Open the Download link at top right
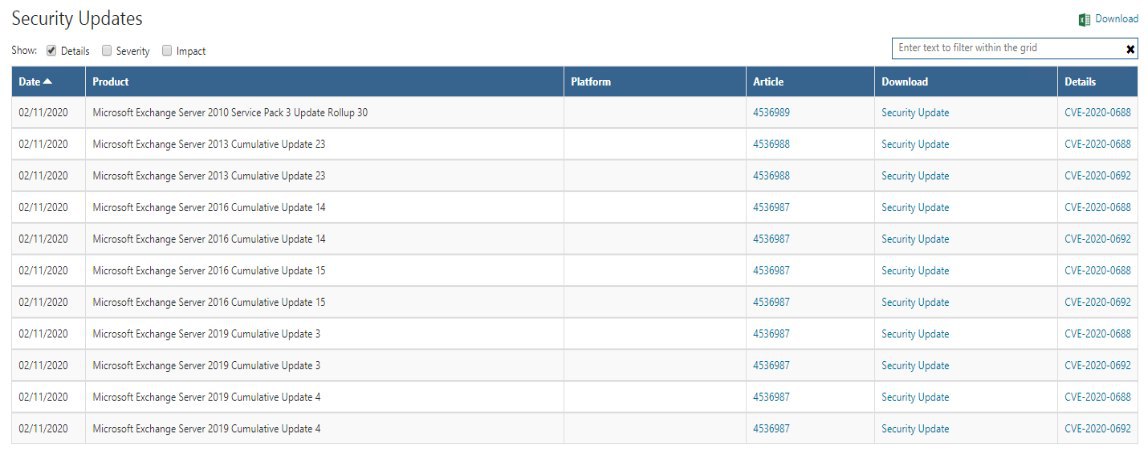The height and width of the screenshot is (458, 1148). 1117,19
